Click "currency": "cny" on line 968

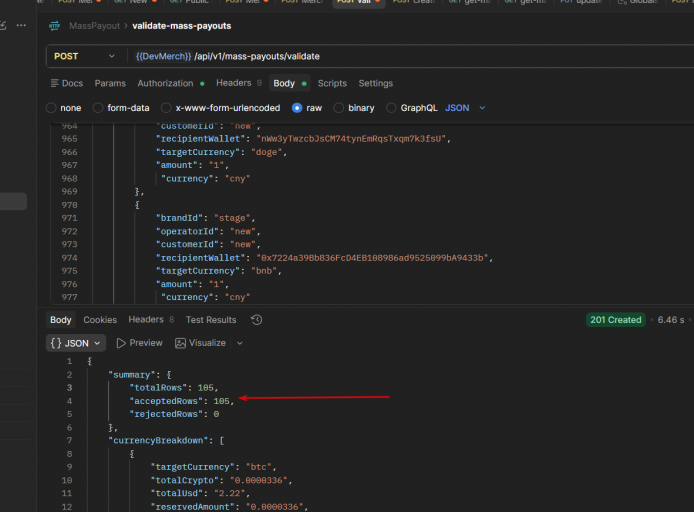(x=205, y=179)
